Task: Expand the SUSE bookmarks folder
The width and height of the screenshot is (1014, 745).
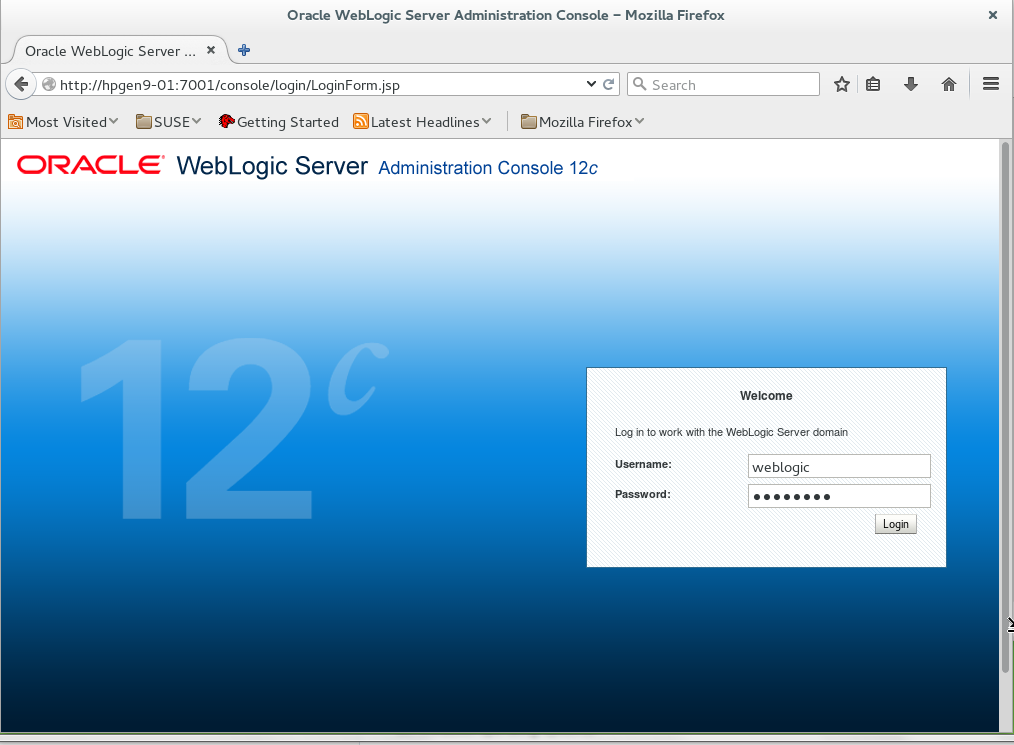Action: [x=168, y=121]
